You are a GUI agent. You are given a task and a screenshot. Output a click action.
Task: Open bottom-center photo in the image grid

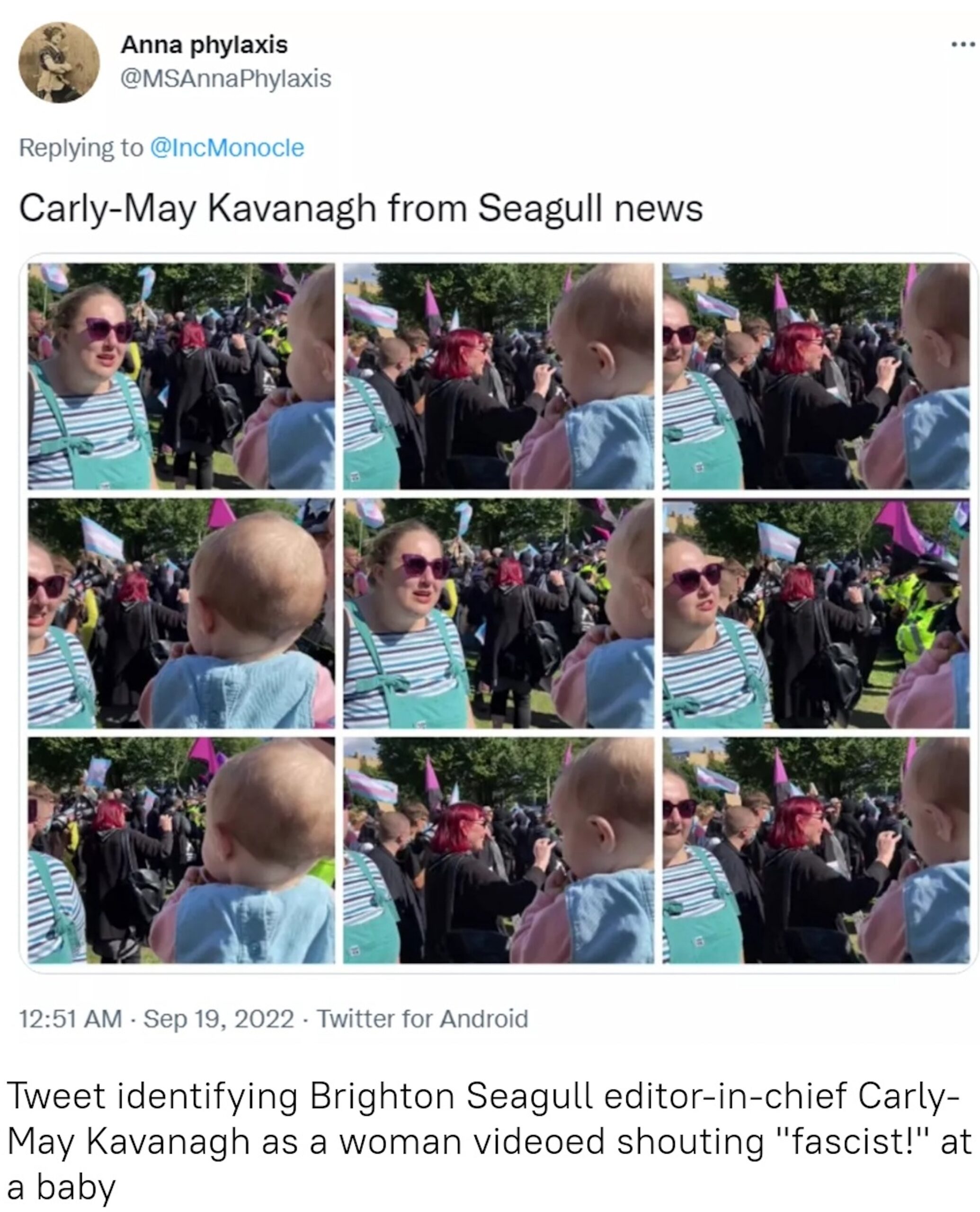pyautogui.click(x=499, y=850)
